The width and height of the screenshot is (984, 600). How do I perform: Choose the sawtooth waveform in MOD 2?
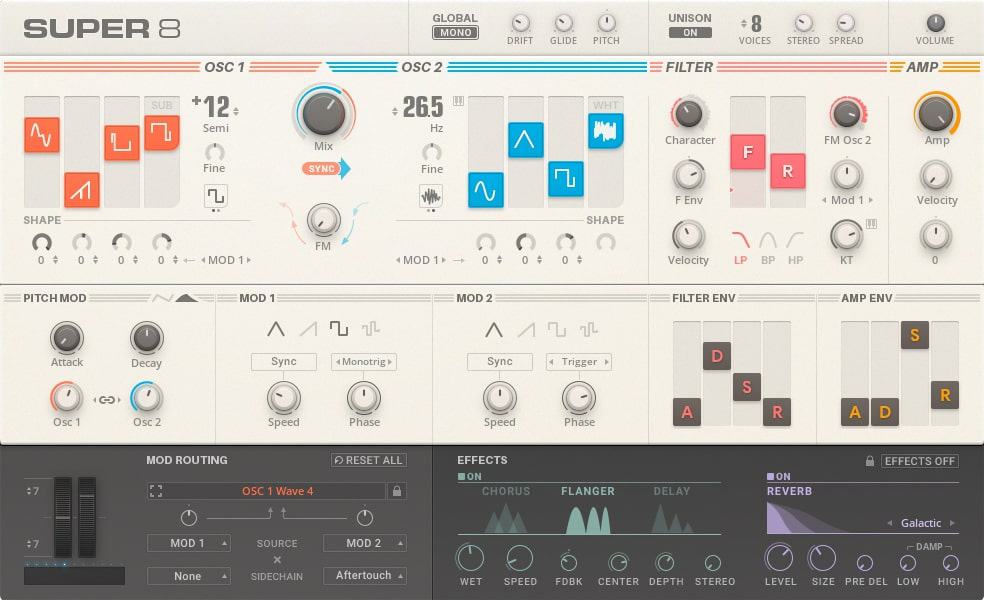(525, 329)
